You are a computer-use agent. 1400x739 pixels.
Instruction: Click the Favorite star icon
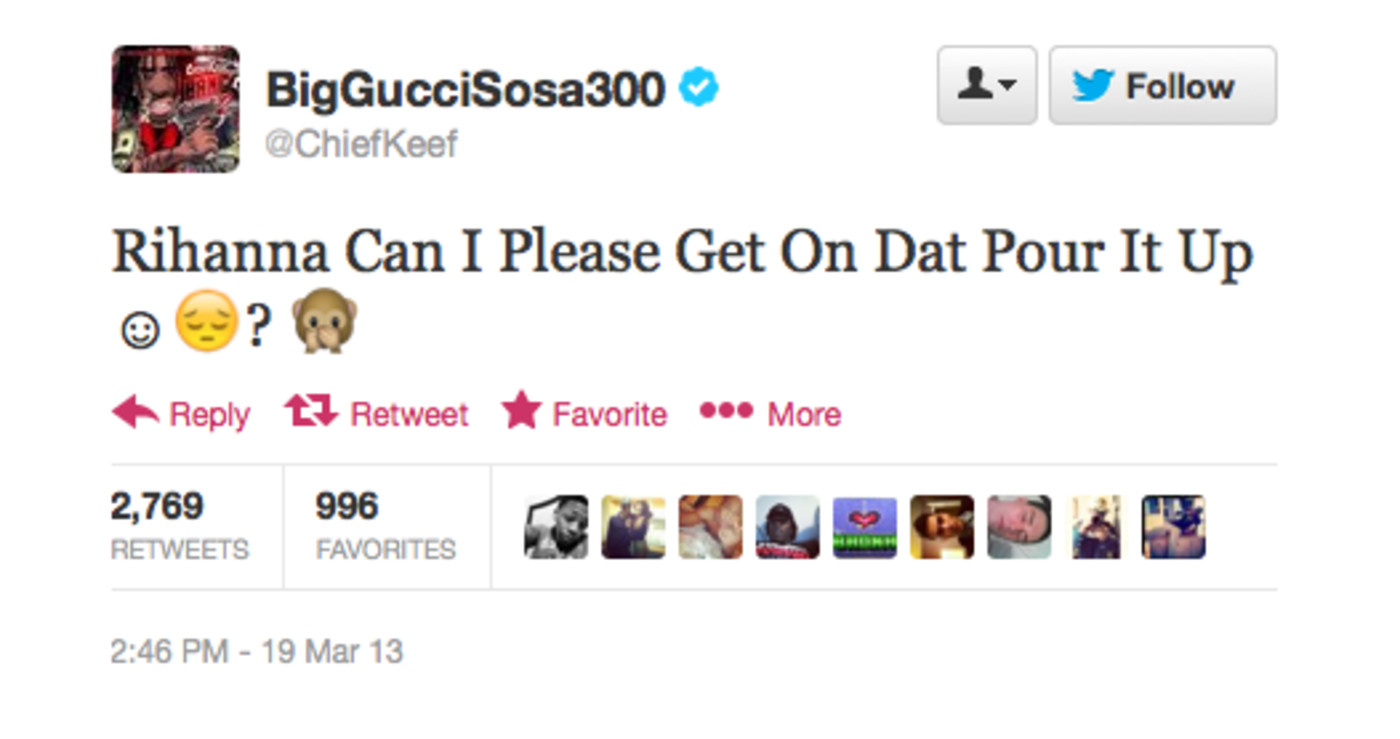coord(521,410)
